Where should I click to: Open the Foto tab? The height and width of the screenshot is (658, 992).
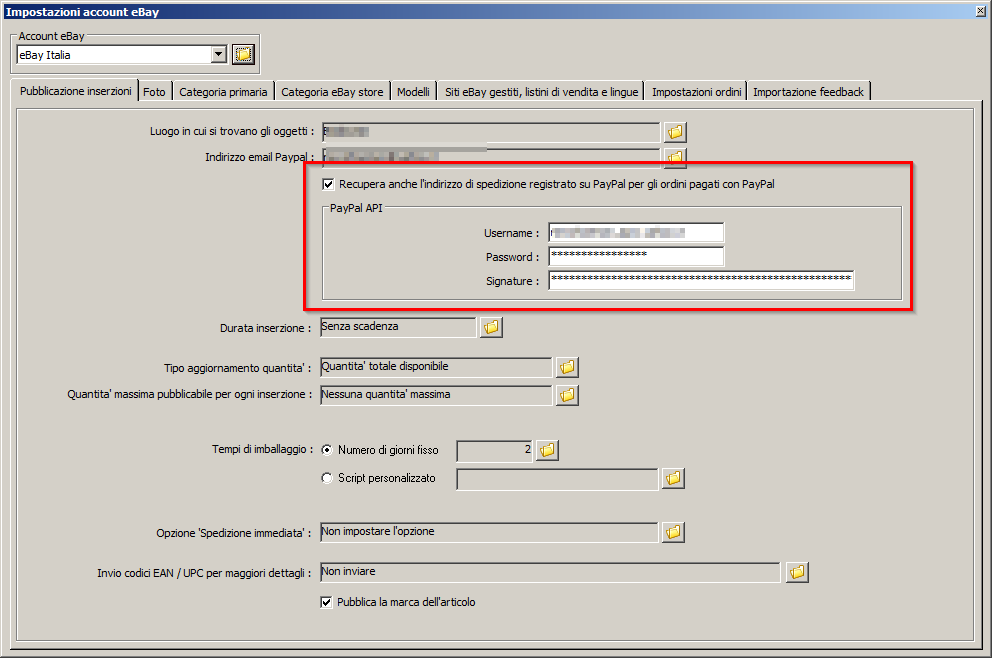154,92
